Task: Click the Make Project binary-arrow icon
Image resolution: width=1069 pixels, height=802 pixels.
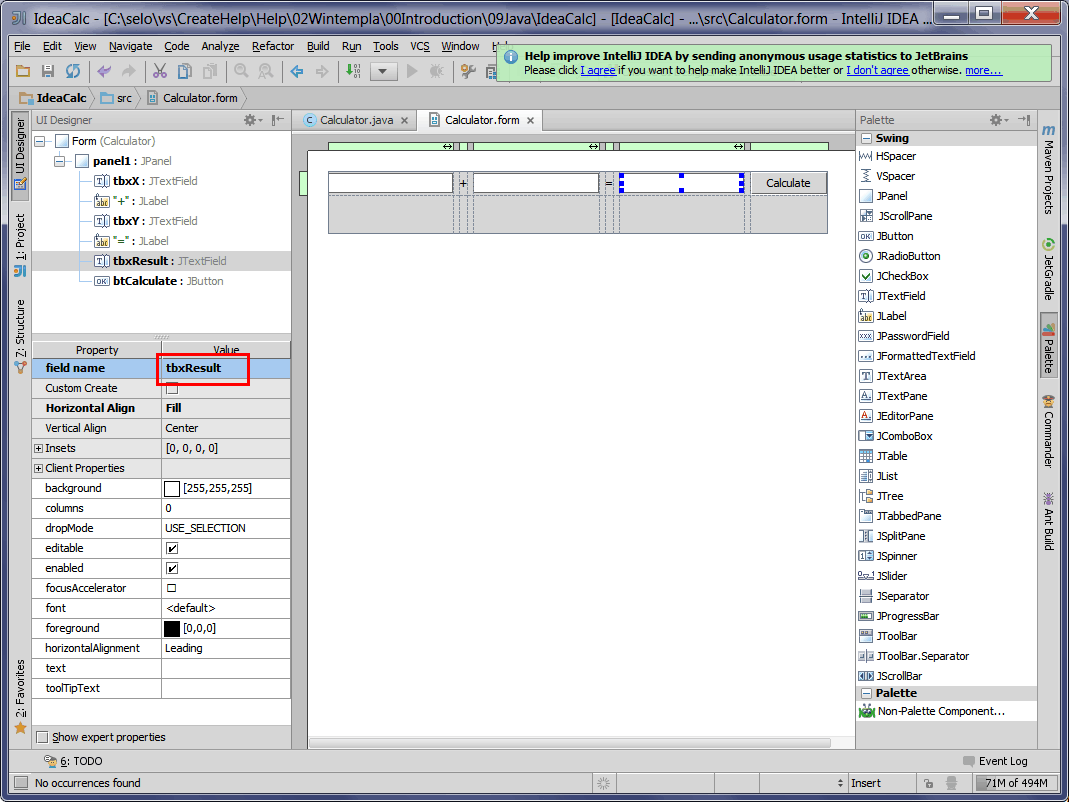Action: [352, 71]
